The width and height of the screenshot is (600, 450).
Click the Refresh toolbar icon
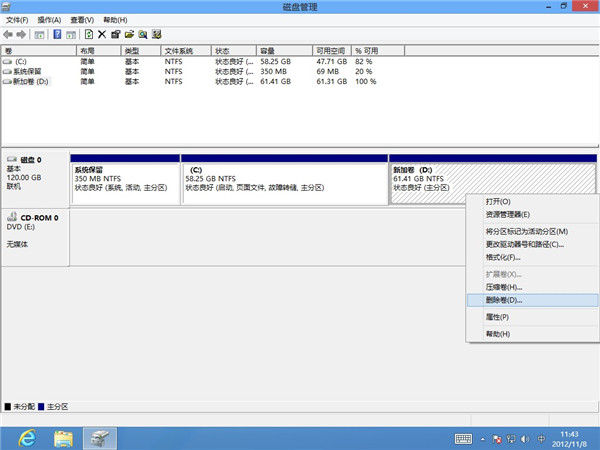[89, 34]
